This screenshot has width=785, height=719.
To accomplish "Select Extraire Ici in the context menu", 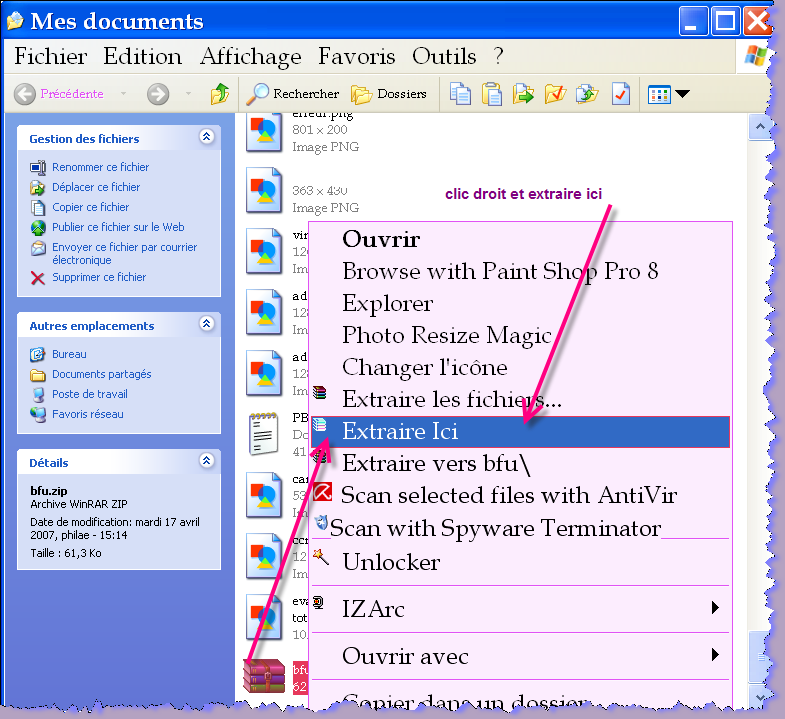I will click(x=400, y=431).
